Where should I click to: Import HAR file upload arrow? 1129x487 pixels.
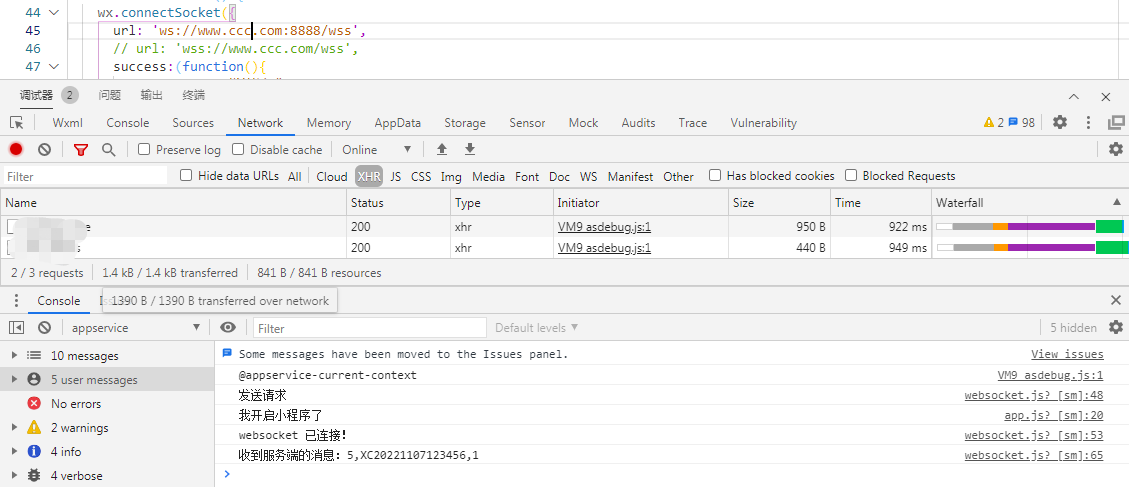[x=442, y=149]
